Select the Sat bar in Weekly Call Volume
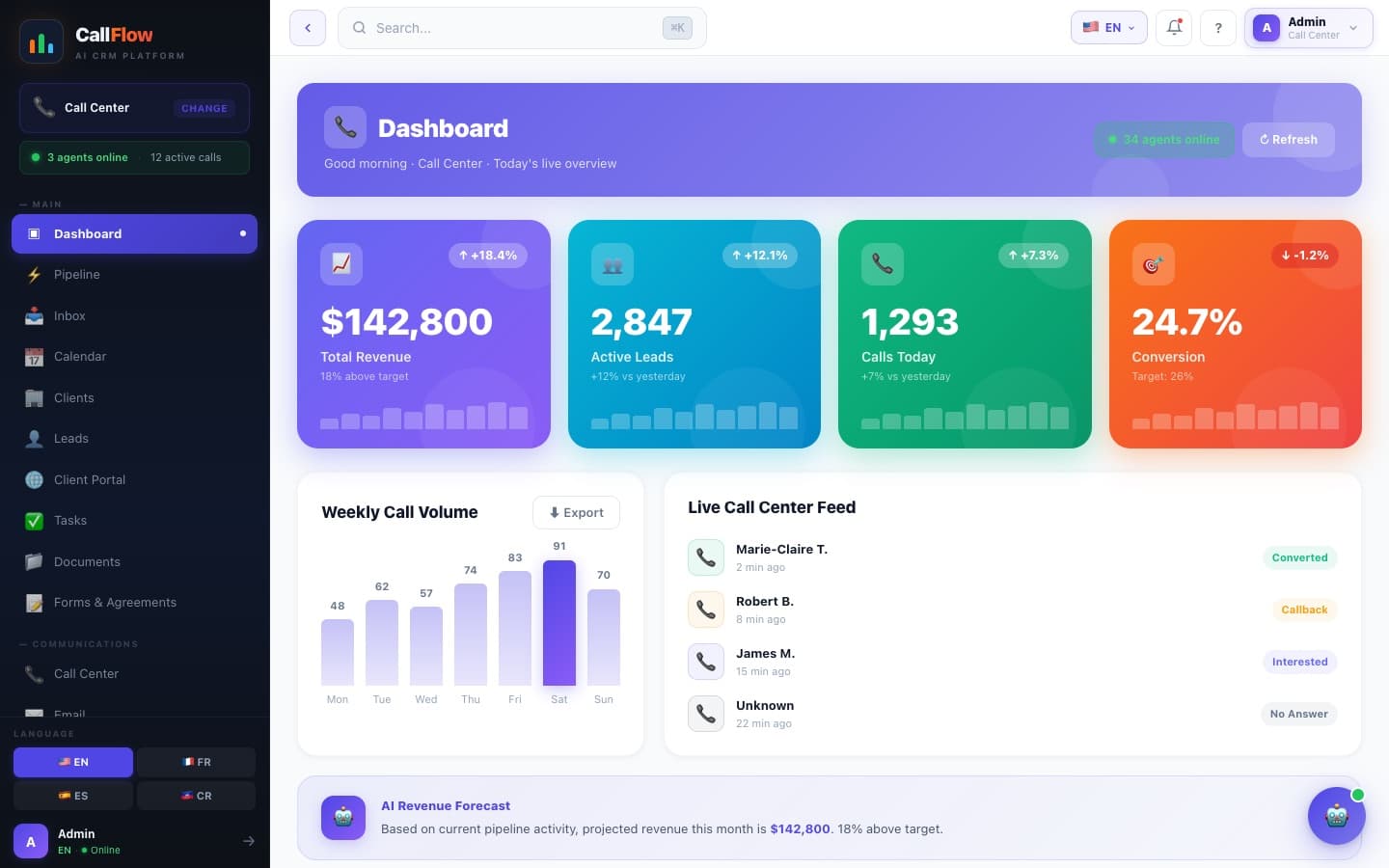The width and height of the screenshot is (1389, 868). [559, 623]
